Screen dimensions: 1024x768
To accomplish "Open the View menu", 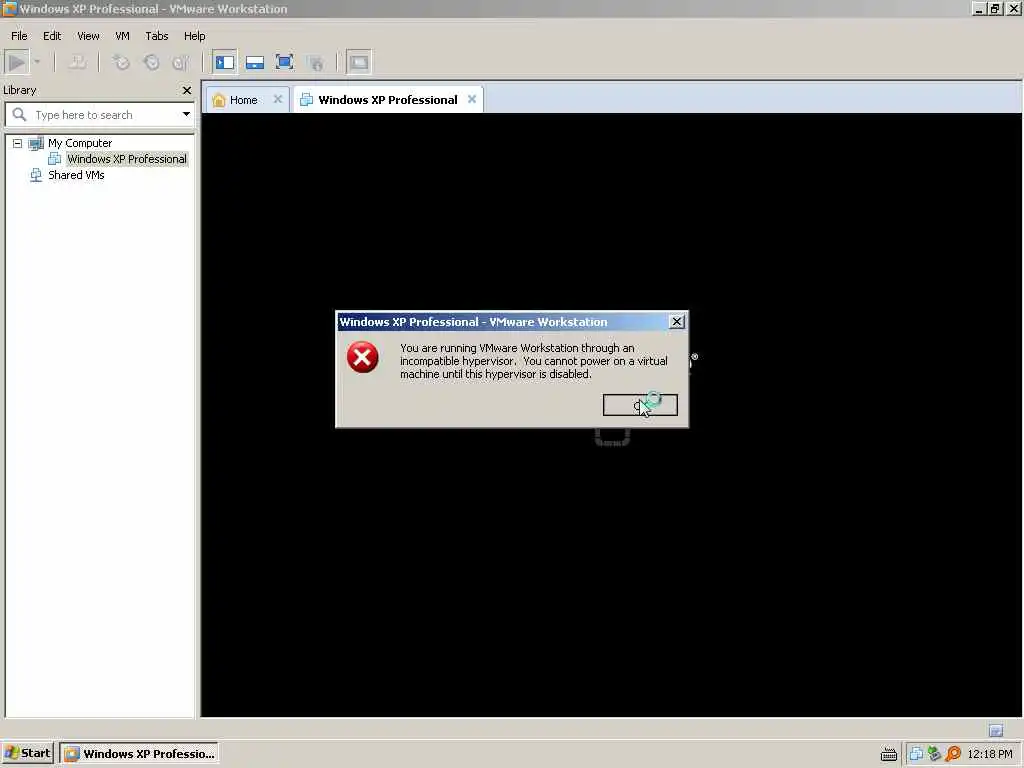I will point(88,36).
